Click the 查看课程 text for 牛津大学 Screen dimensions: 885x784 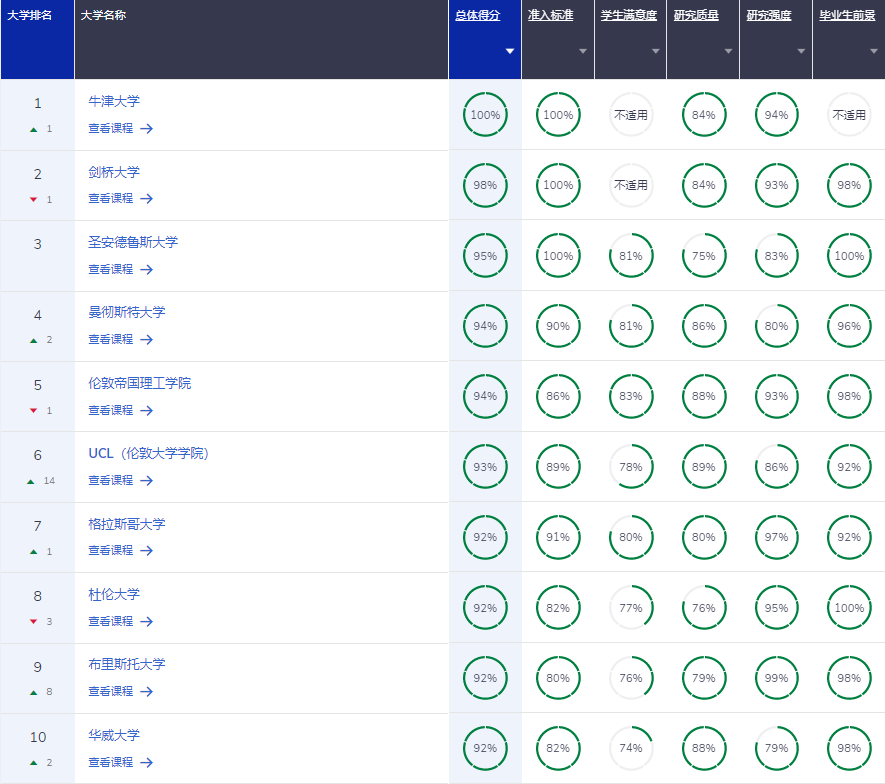coord(111,129)
